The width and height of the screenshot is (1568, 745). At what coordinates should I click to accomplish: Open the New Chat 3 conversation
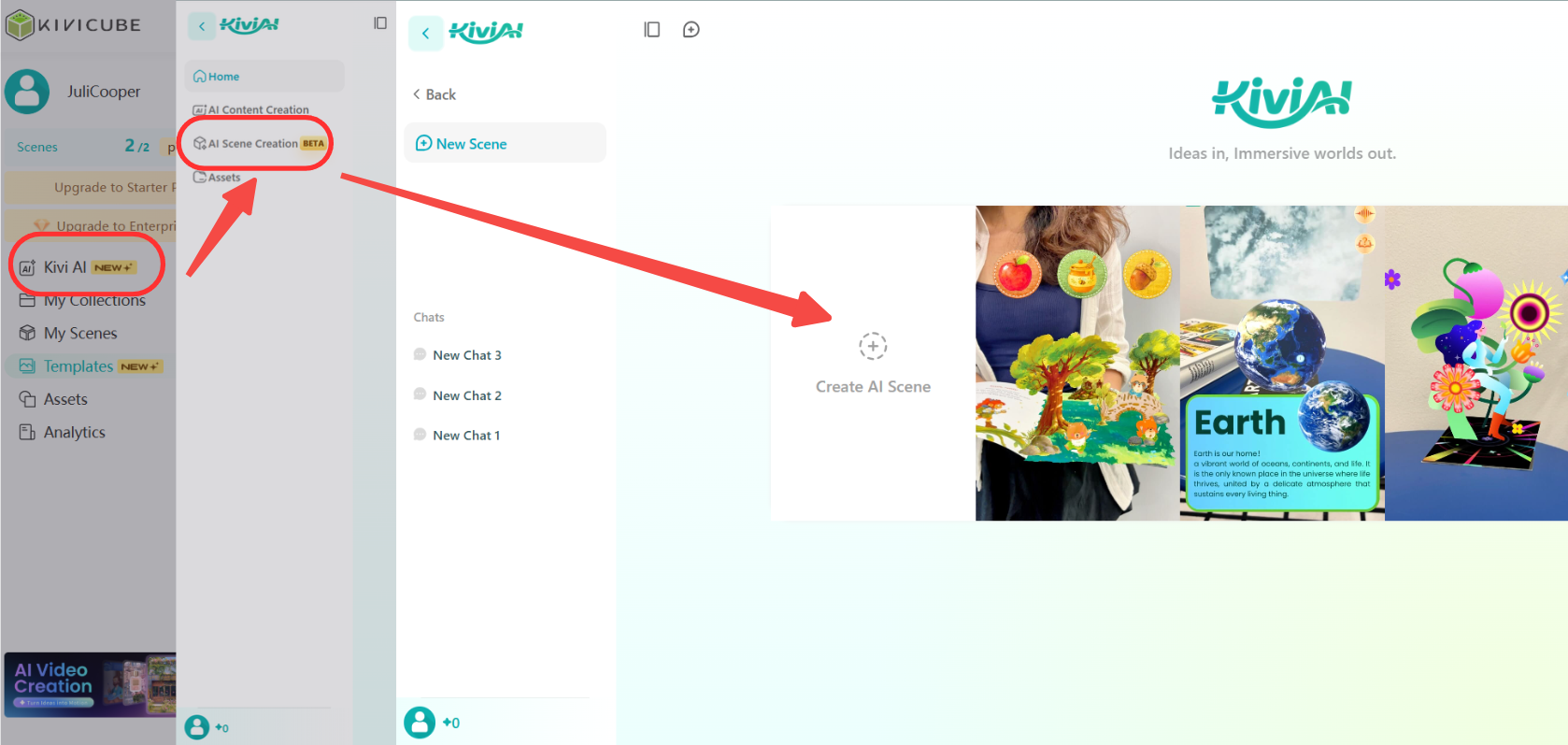[x=458, y=355]
